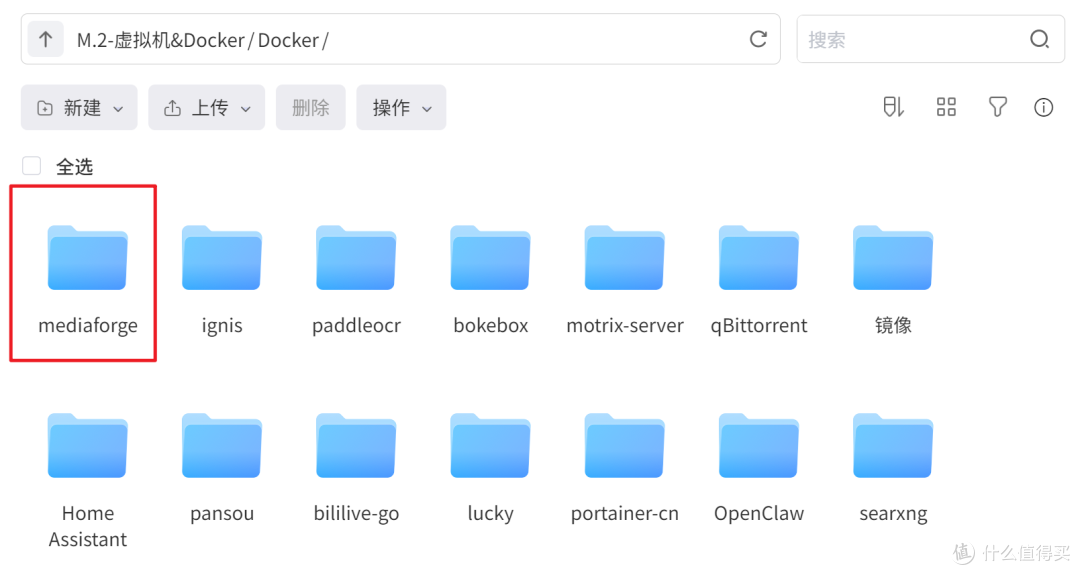Image resolution: width=1080 pixels, height=575 pixels.
Task: Click the M.2-虚拟机&Docker breadcrumb segment
Action: point(160,40)
